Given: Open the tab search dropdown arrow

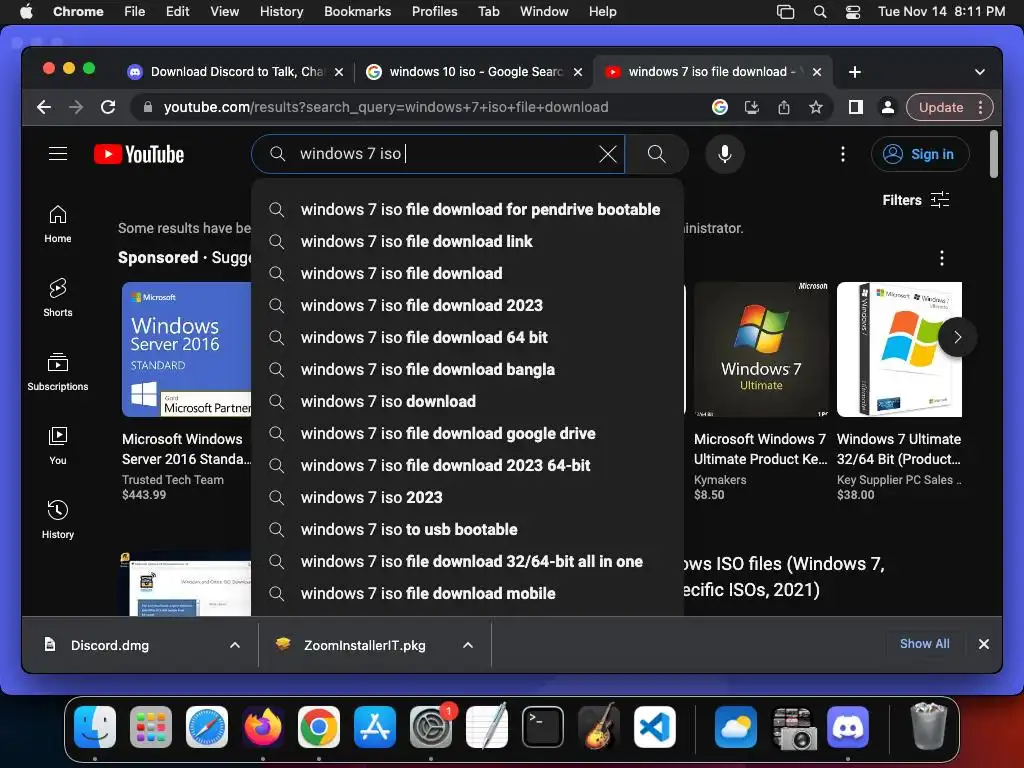Looking at the screenshot, I should tap(980, 72).
